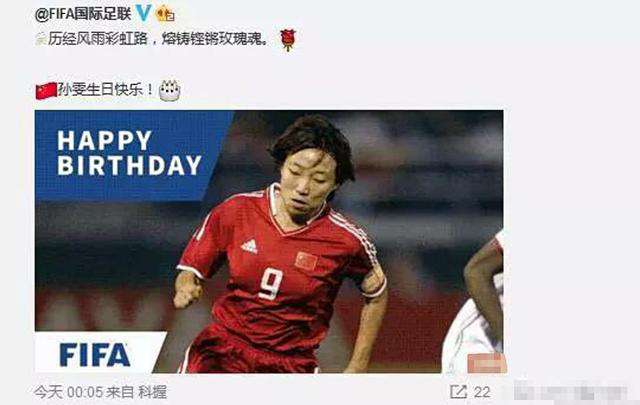Click the birthday cake emoji
The width and height of the screenshot is (640, 405).
[x=169, y=90]
